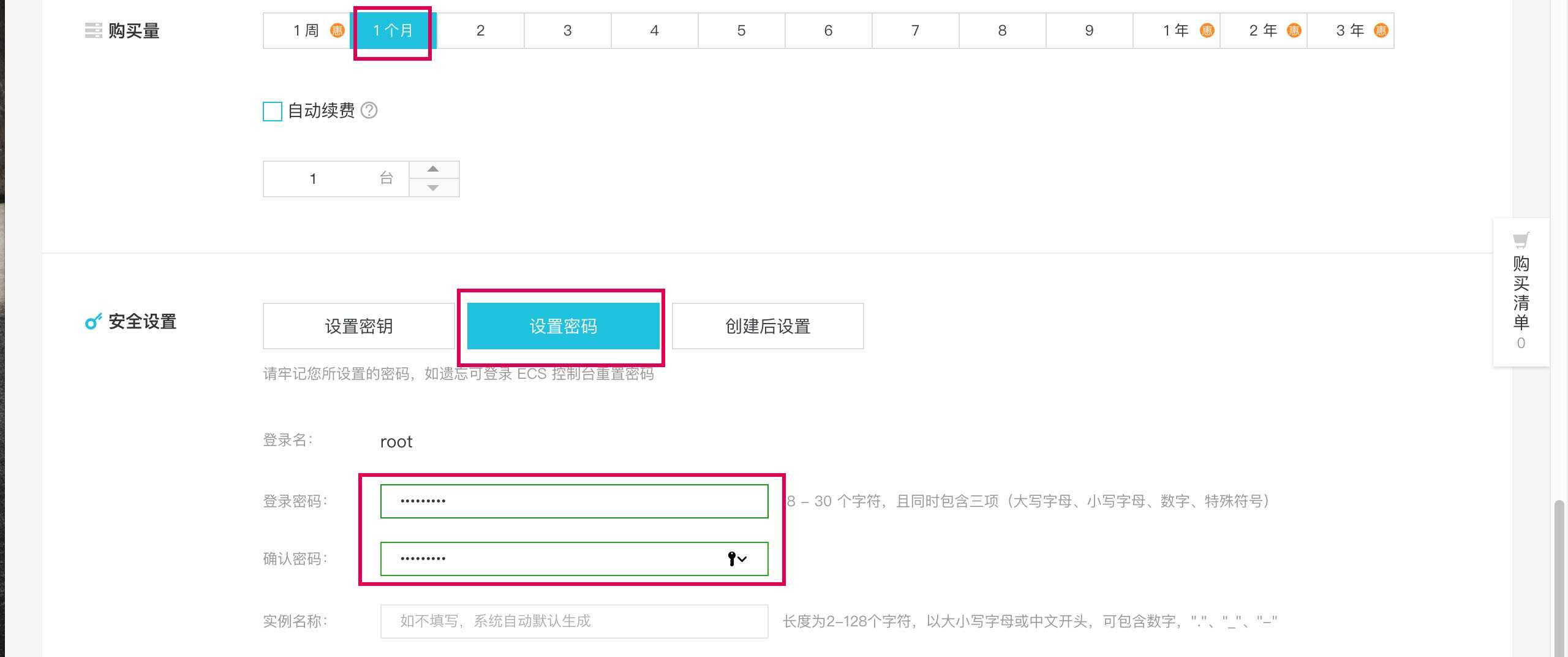The width and height of the screenshot is (1568, 657).
Task: Open password autofill key dropdown
Action: (x=737, y=558)
